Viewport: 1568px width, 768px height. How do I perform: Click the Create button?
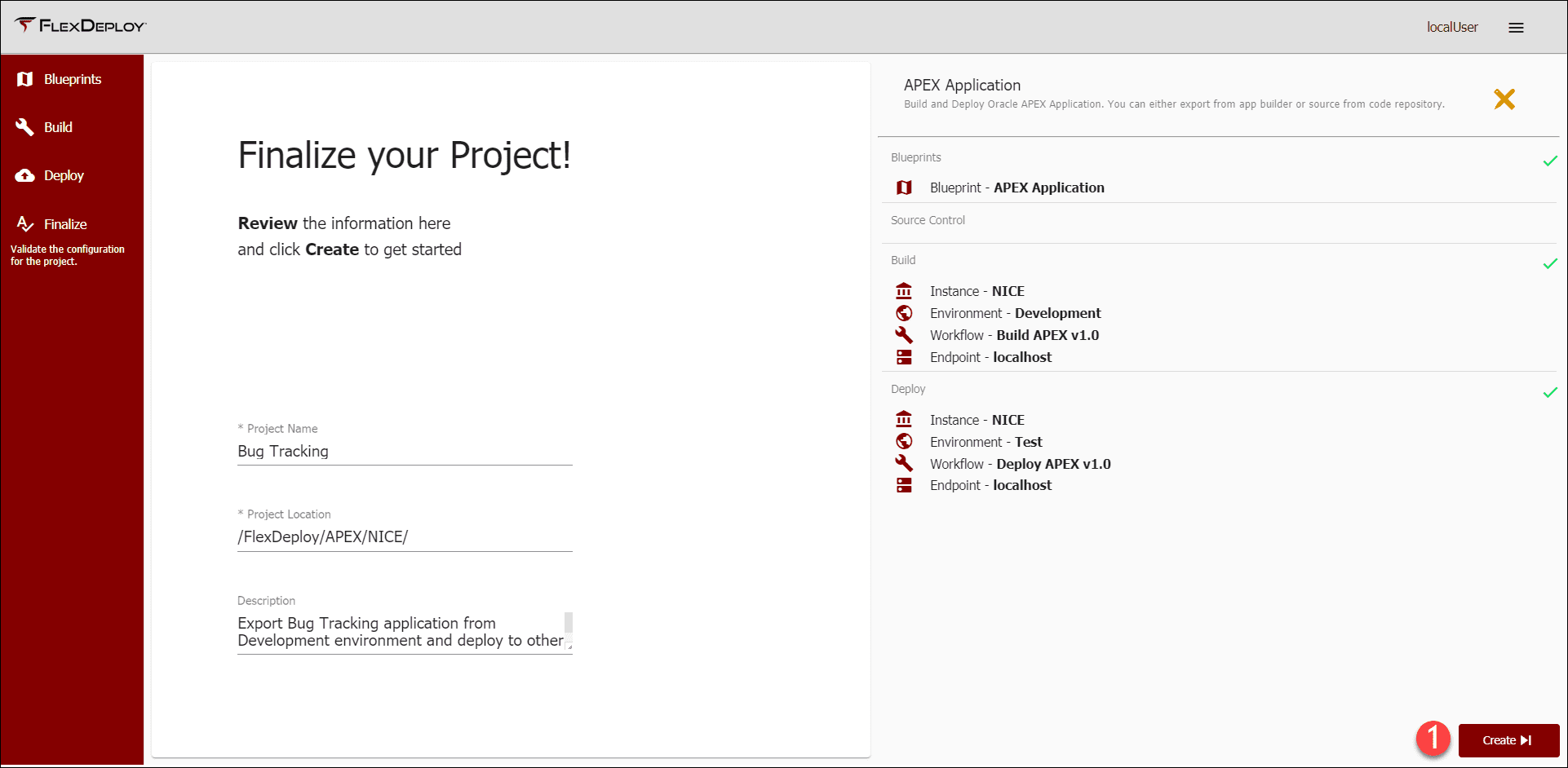[1508, 740]
